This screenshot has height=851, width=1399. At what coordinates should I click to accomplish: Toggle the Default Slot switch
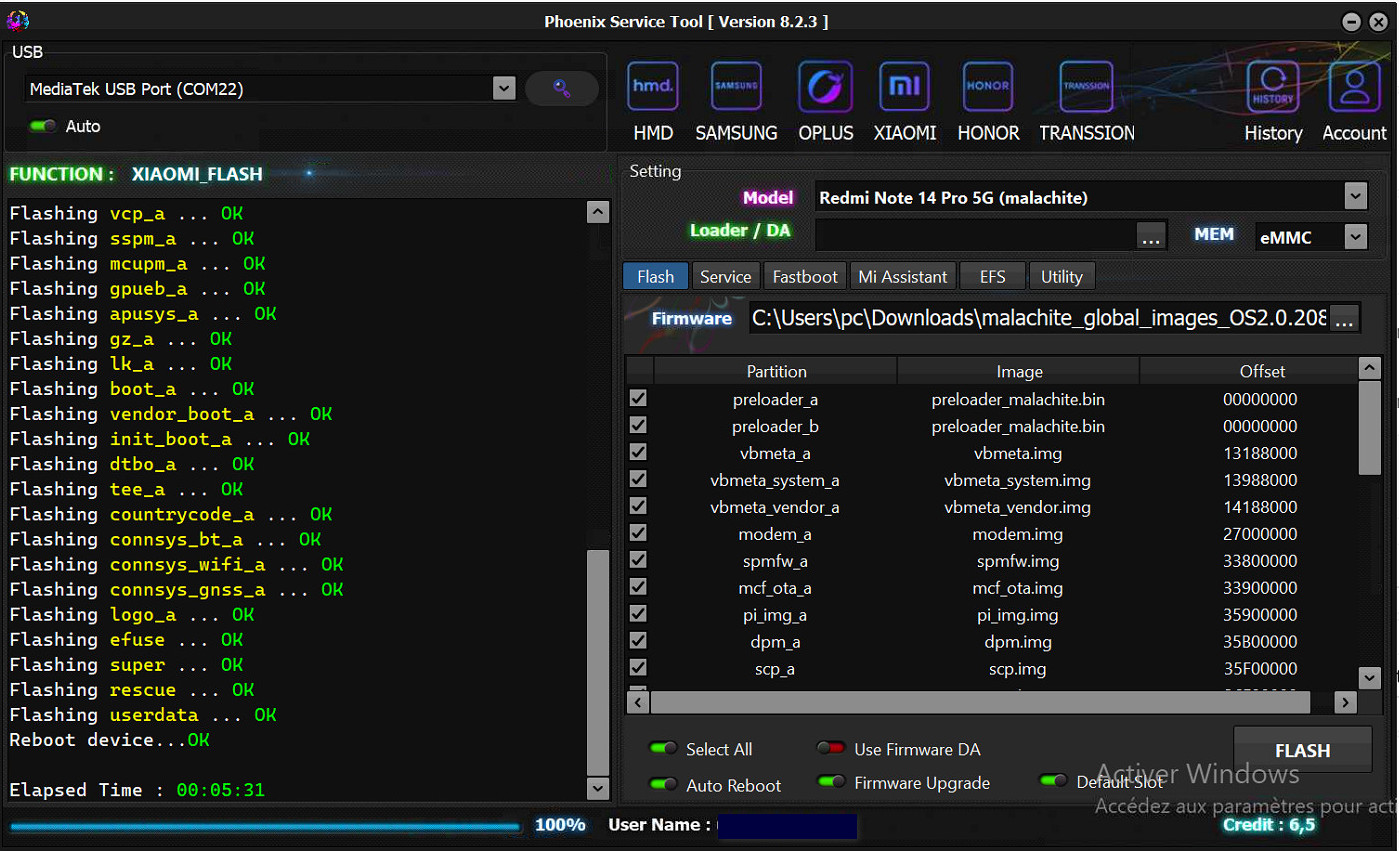(1054, 781)
